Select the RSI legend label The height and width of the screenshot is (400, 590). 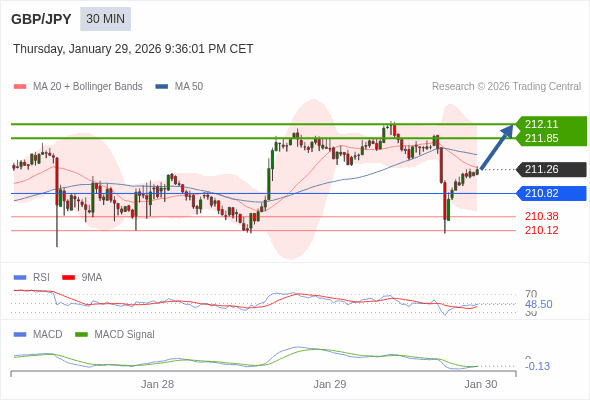pyautogui.click(x=41, y=278)
